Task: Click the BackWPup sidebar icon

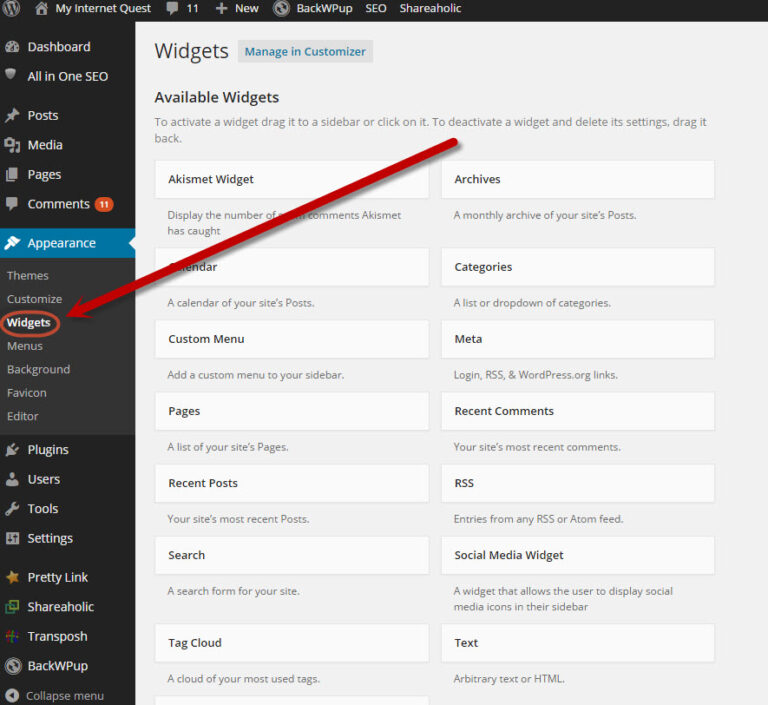Action: pos(13,665)
